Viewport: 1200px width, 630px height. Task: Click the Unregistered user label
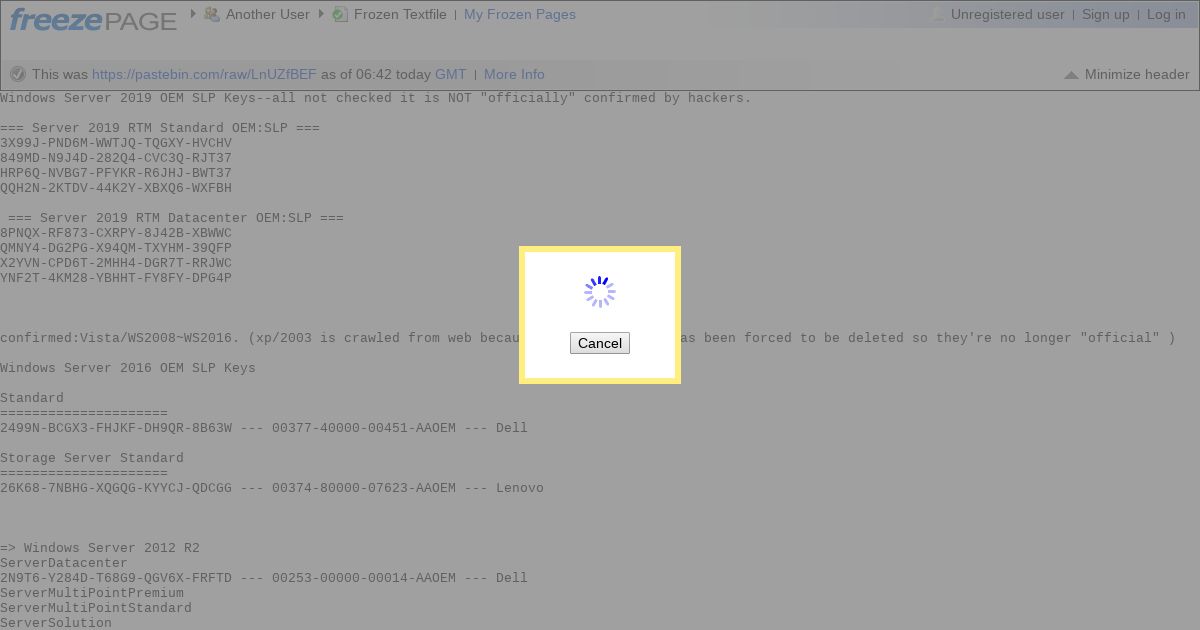tap(1008, 14)
